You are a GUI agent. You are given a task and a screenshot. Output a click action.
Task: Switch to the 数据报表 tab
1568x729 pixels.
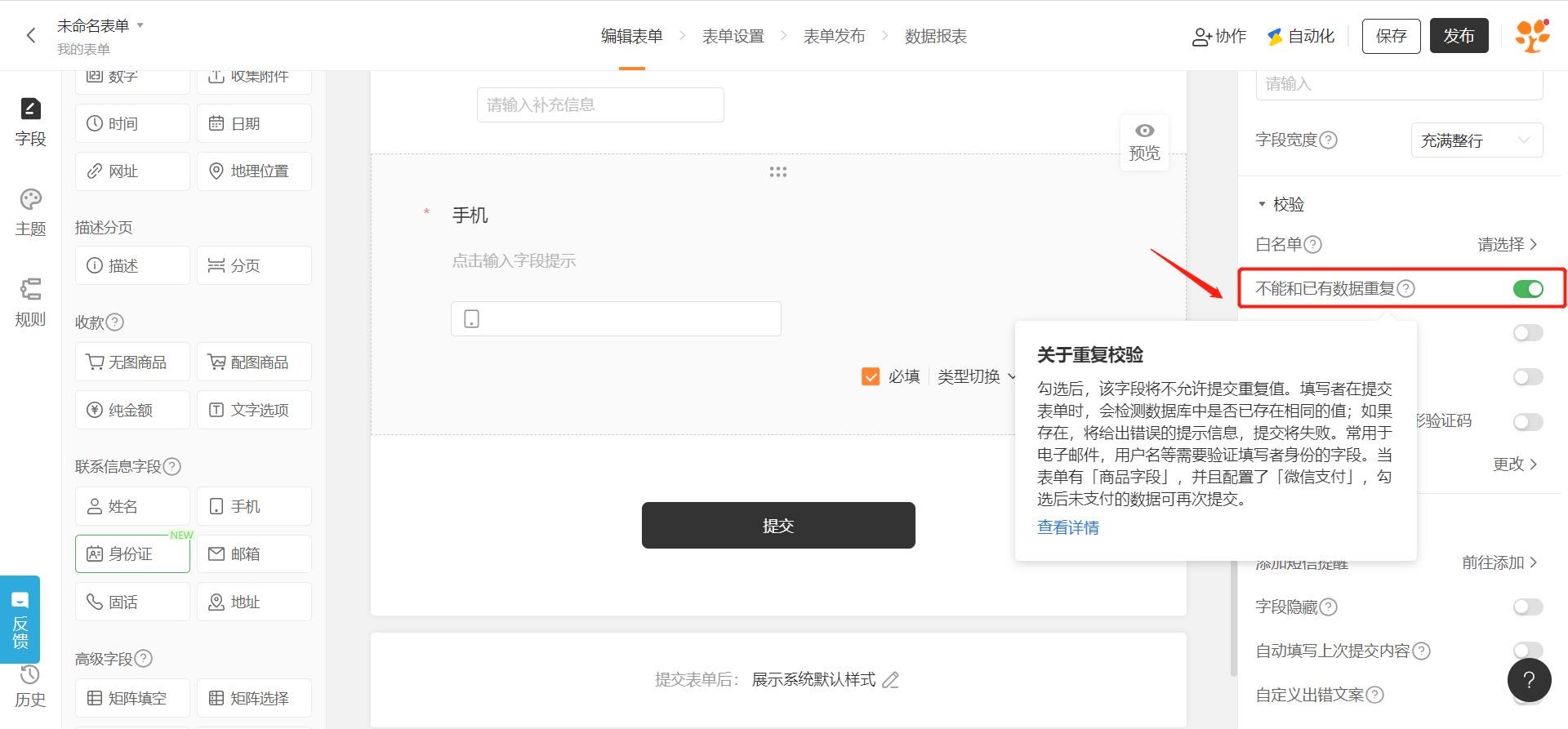pyautogui.click(x=935, y=36)
